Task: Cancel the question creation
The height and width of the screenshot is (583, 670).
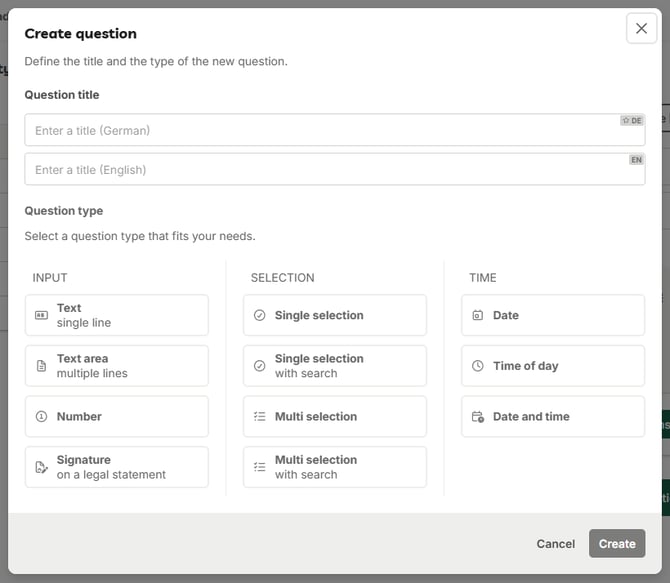Action: 555,544
